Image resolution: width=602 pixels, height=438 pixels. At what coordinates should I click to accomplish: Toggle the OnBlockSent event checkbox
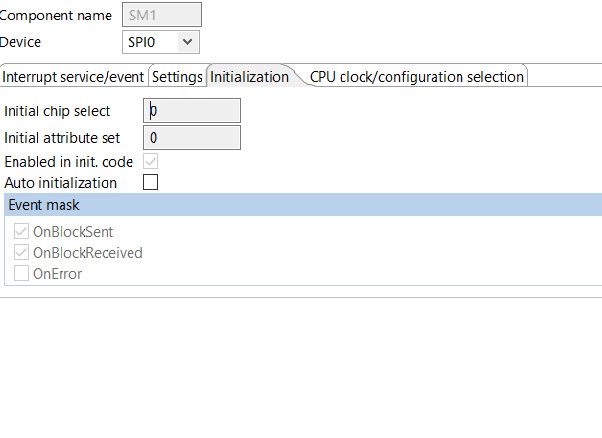tap(21, 232)
